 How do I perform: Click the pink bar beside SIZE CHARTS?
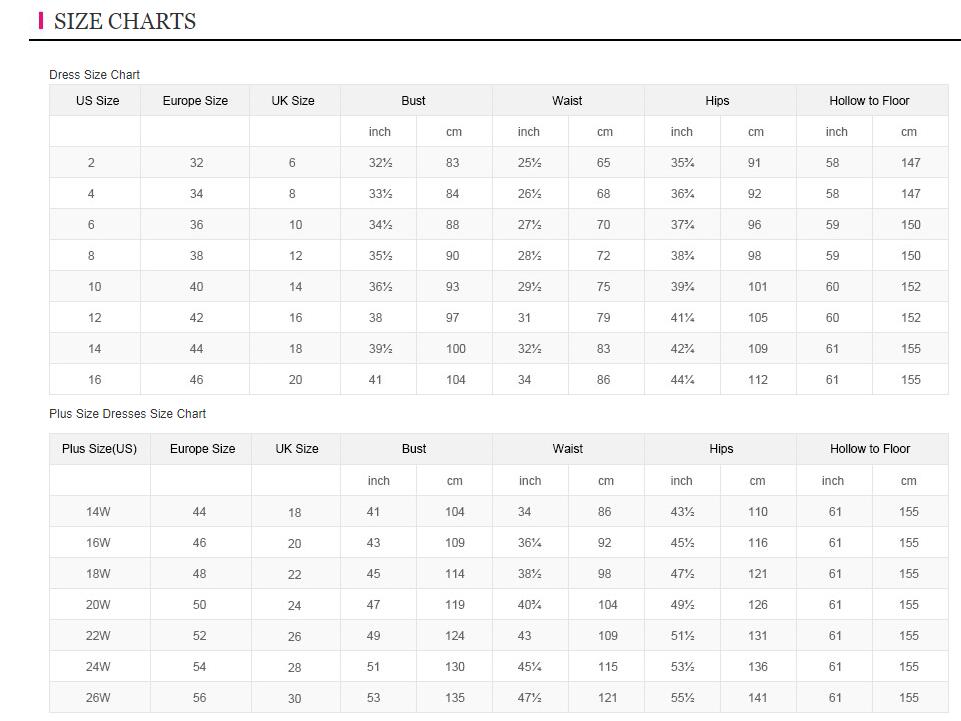click(x=41, y=20)
